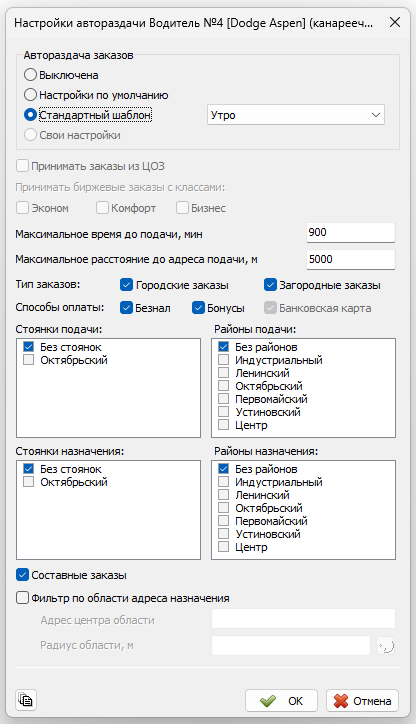This screenshot has height=724, width=416.
Task: Check 'Индустриальный' in Районы назначения
Action: pyautogui.click(x=223, y=482)
